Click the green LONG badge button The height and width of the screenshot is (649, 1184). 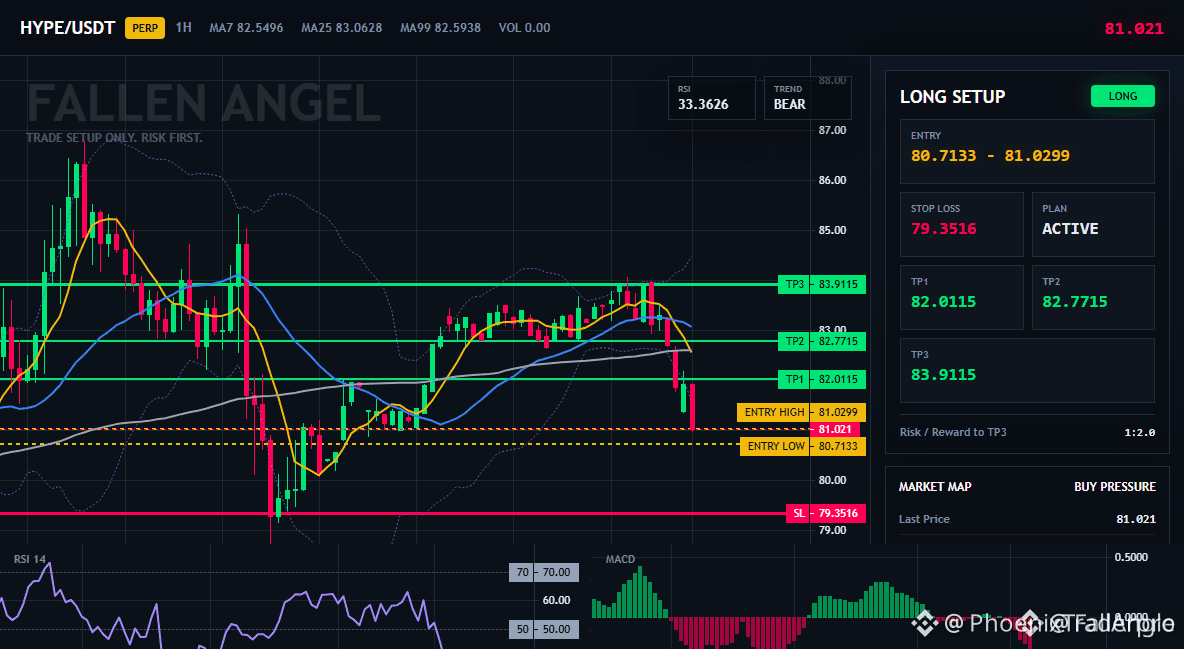(1122, 96)
